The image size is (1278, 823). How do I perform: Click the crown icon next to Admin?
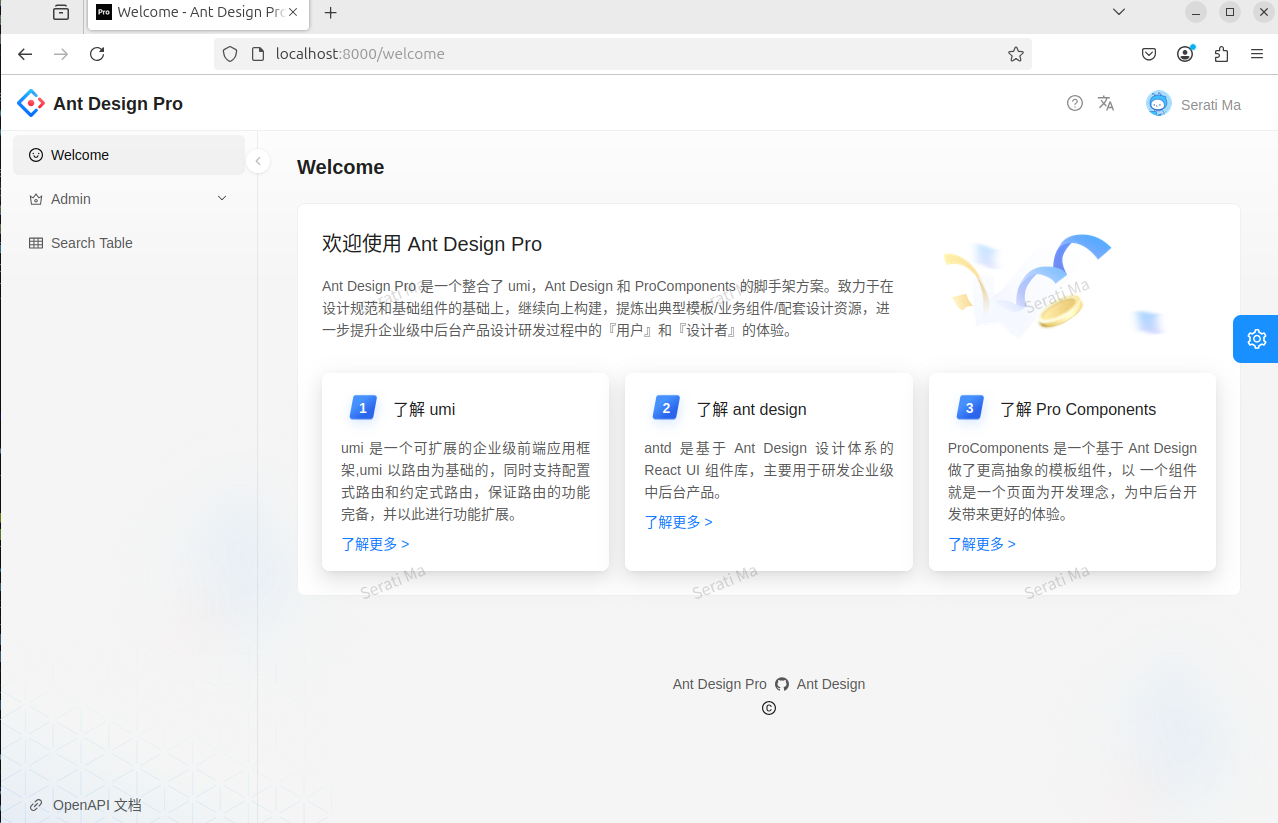(36, 199)
